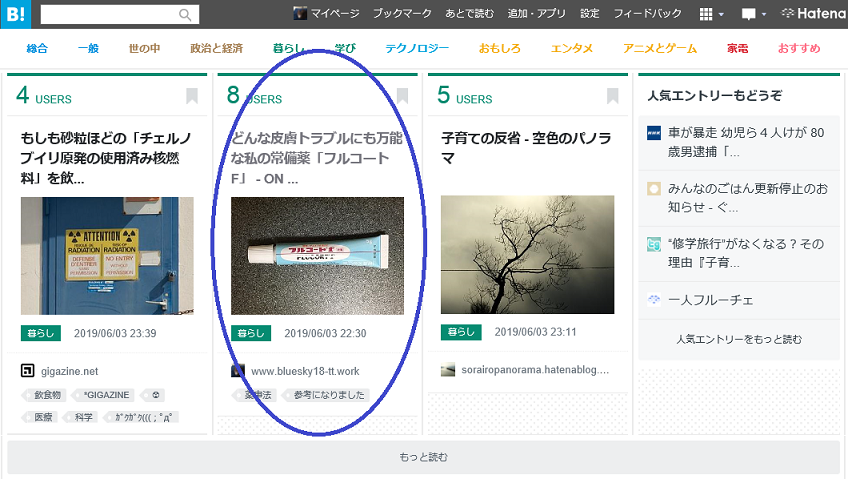The height and width of the screenshot is (479, 848).
Task: Click the favicon beside 修学旅行 entry
Action: coord(654,244)
